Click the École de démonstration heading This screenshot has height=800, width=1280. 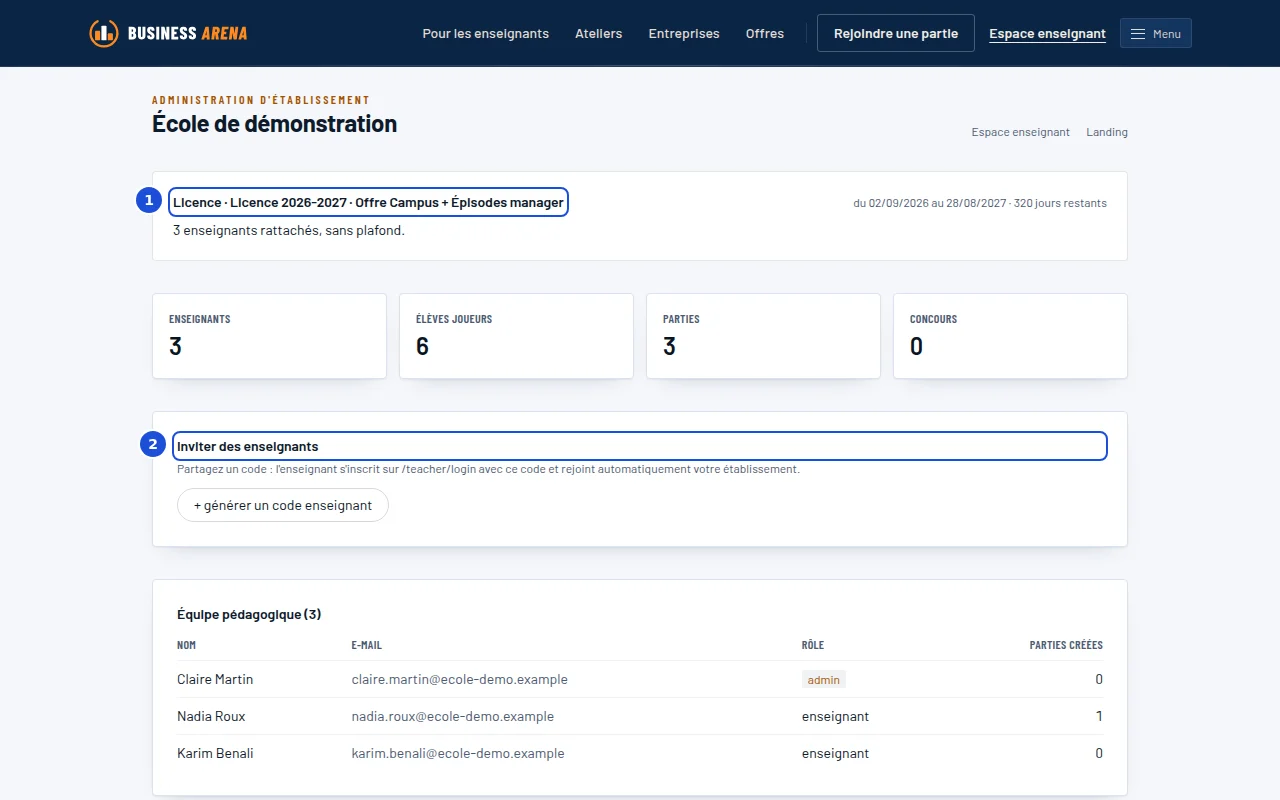point(275,124)
